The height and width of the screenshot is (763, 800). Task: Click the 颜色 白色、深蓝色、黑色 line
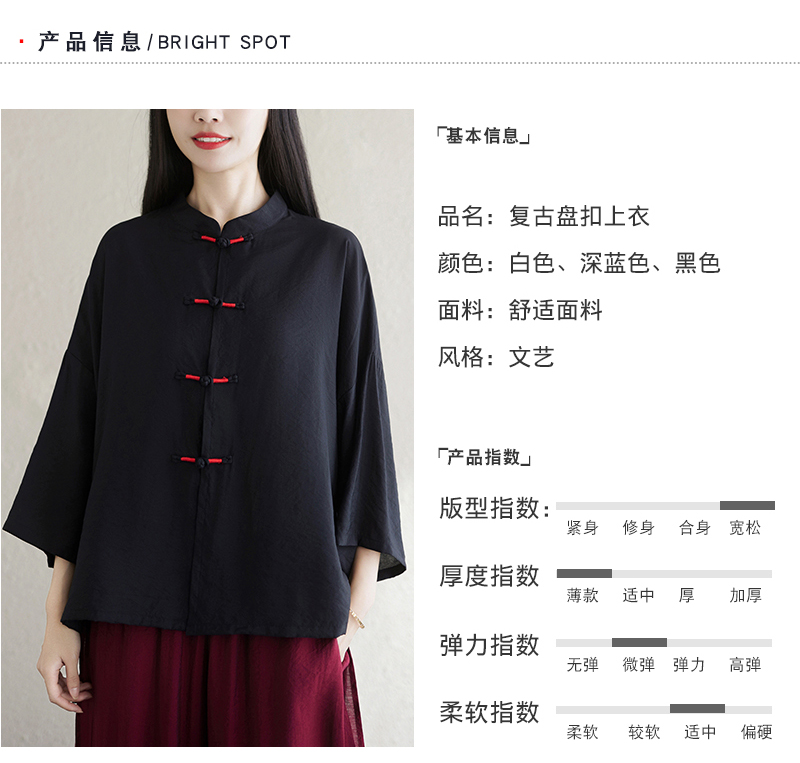point(579,263)
